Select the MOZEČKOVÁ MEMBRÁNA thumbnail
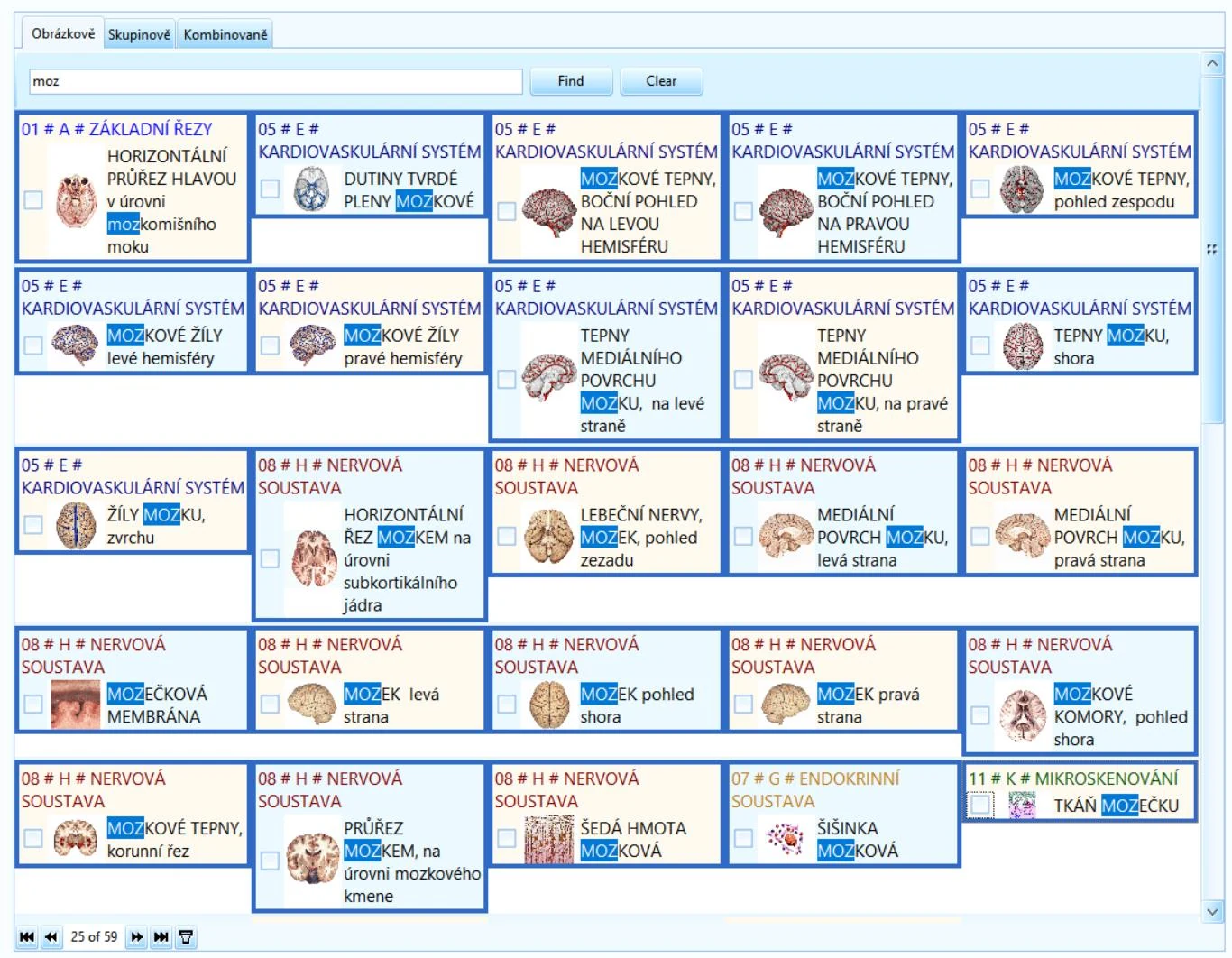1232x958 pixels. coord(76,705)
